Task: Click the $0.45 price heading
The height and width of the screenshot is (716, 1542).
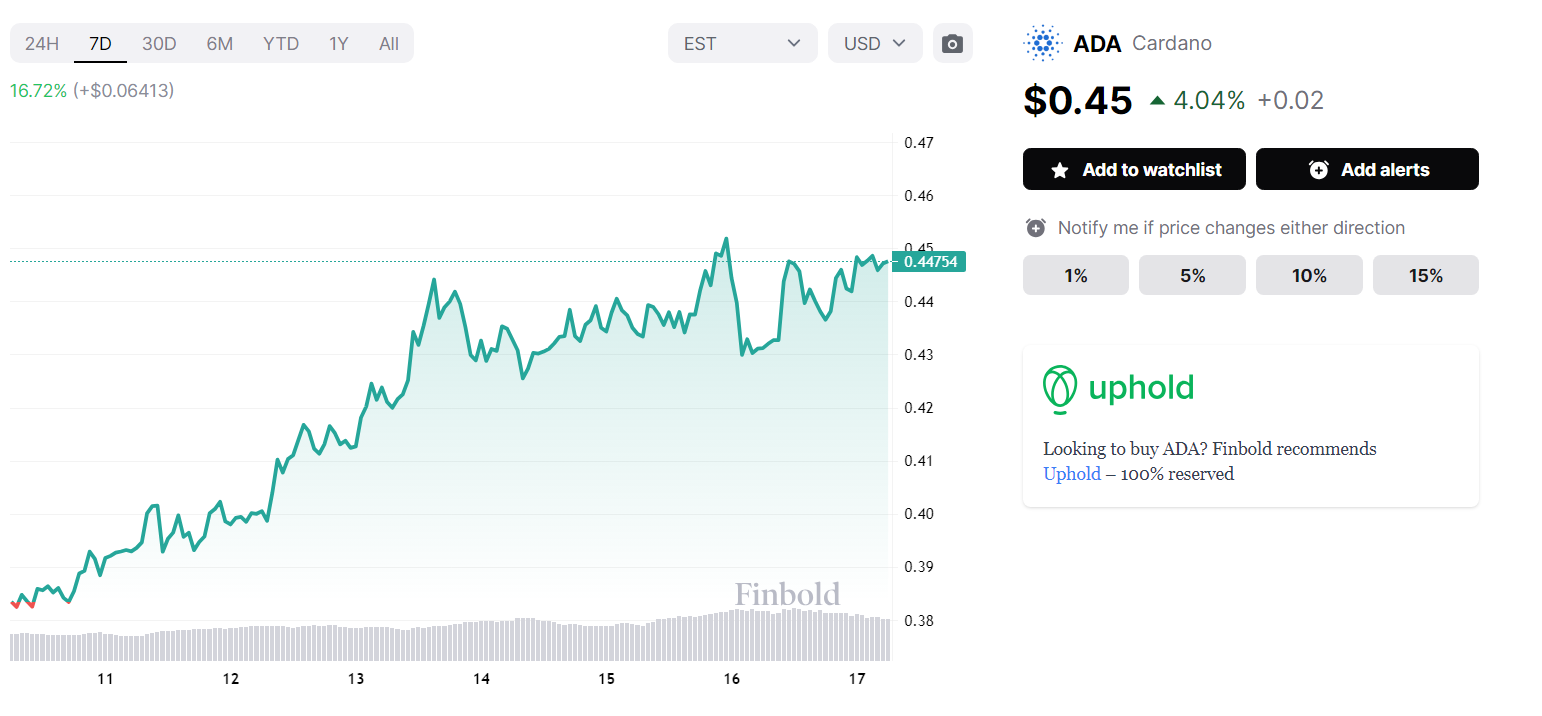Action: point(1078,100)
